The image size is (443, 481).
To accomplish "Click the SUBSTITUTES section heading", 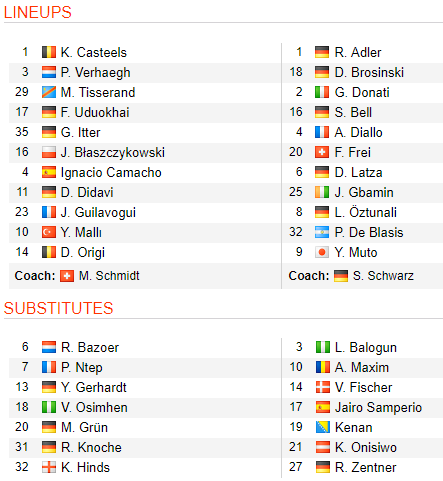I will click(x=59, y=308).
